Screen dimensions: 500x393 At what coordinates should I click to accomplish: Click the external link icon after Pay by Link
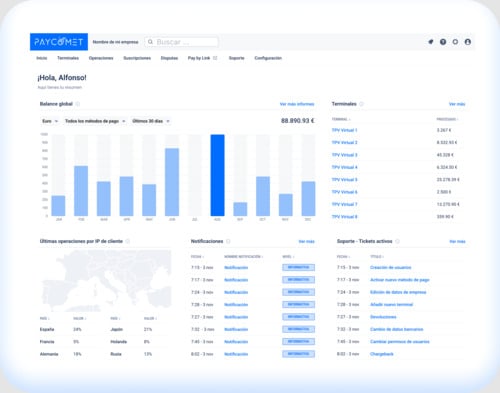pos(215,58)
